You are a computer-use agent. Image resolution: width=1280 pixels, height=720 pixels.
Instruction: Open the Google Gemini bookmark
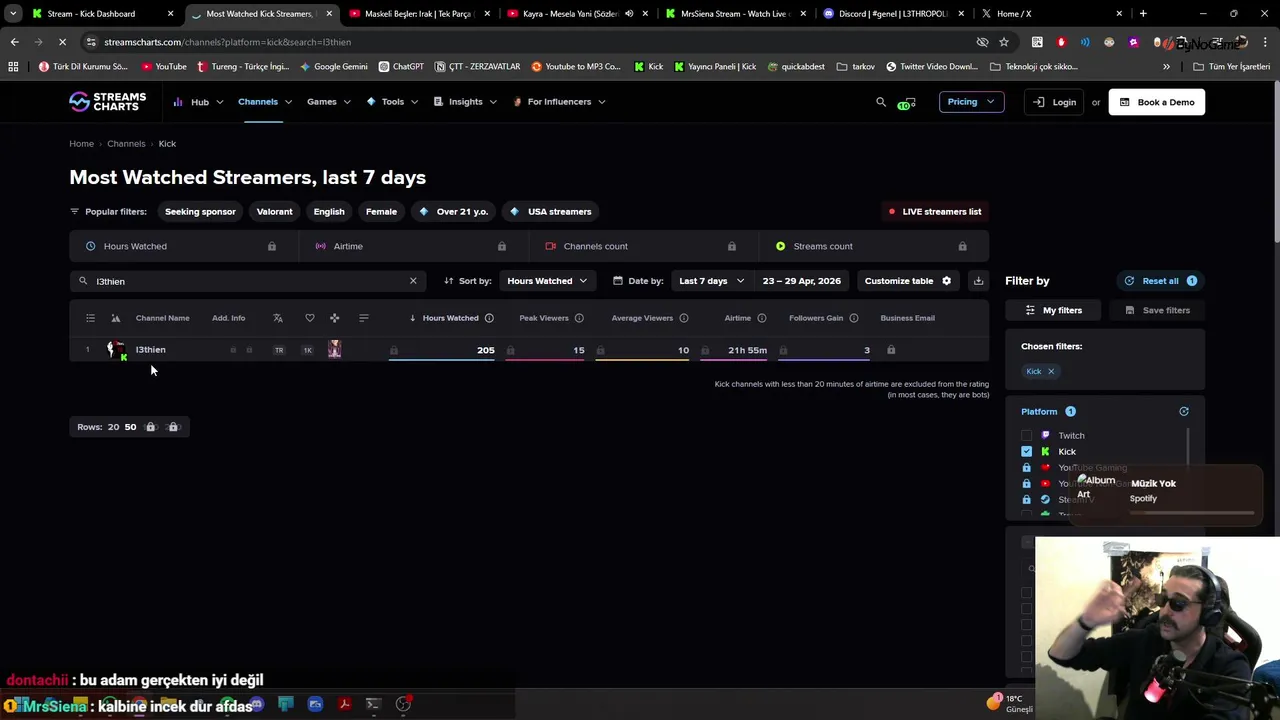point(334,67)
